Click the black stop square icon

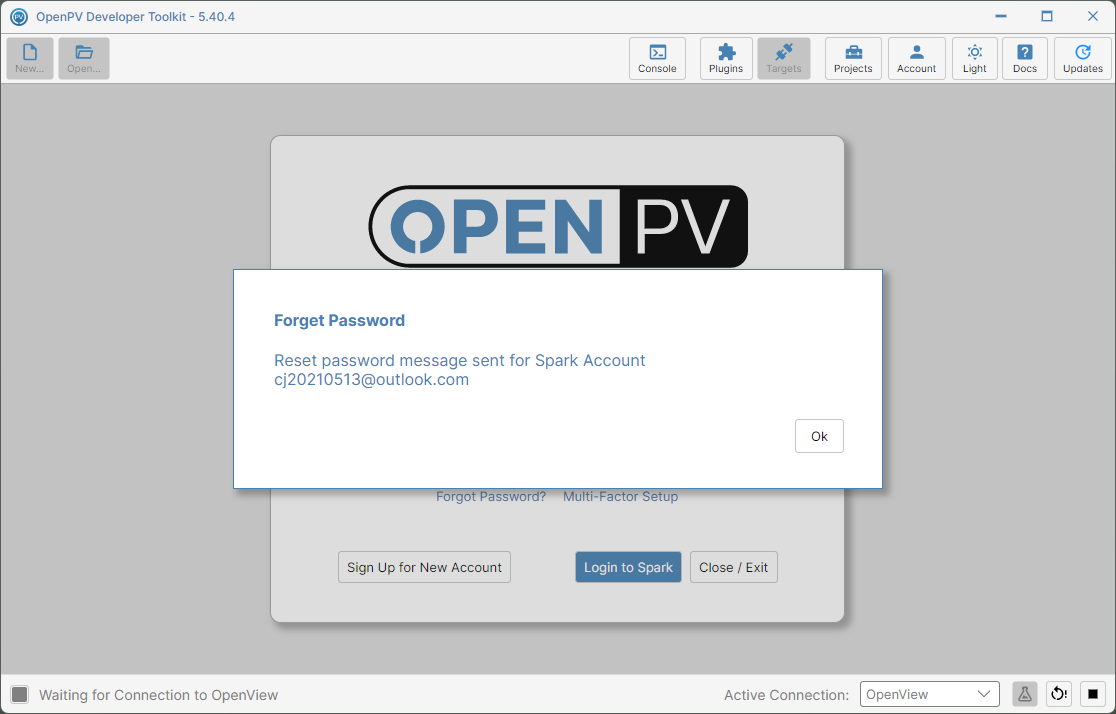point(1093,694)
